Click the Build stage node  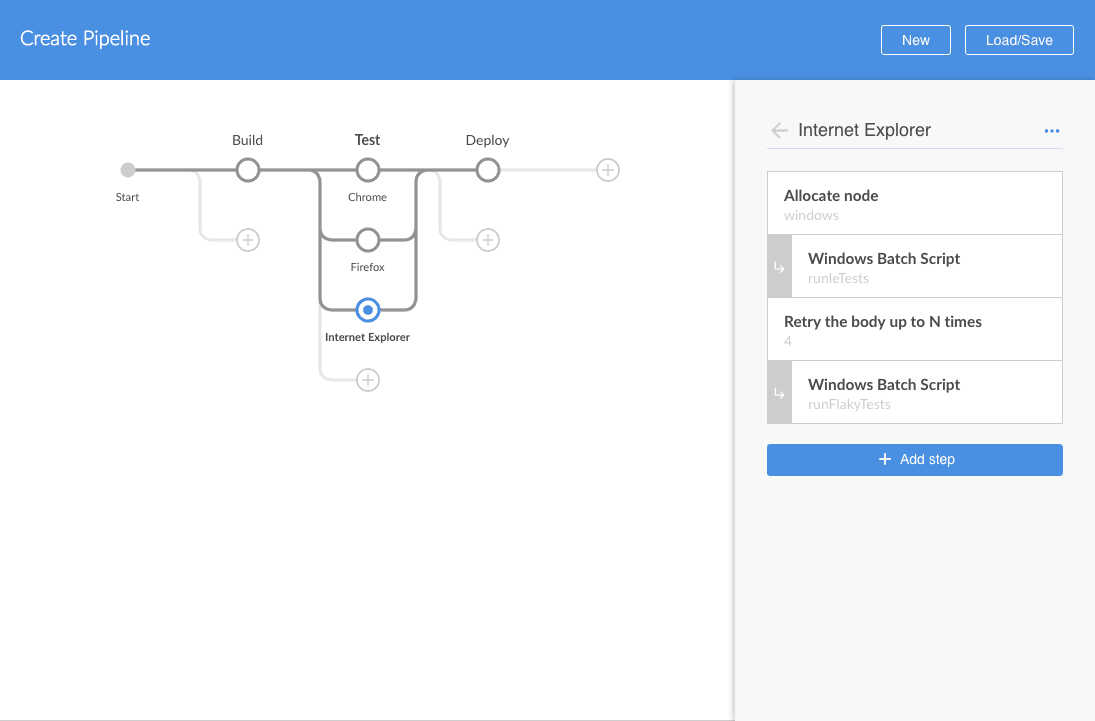248,170
